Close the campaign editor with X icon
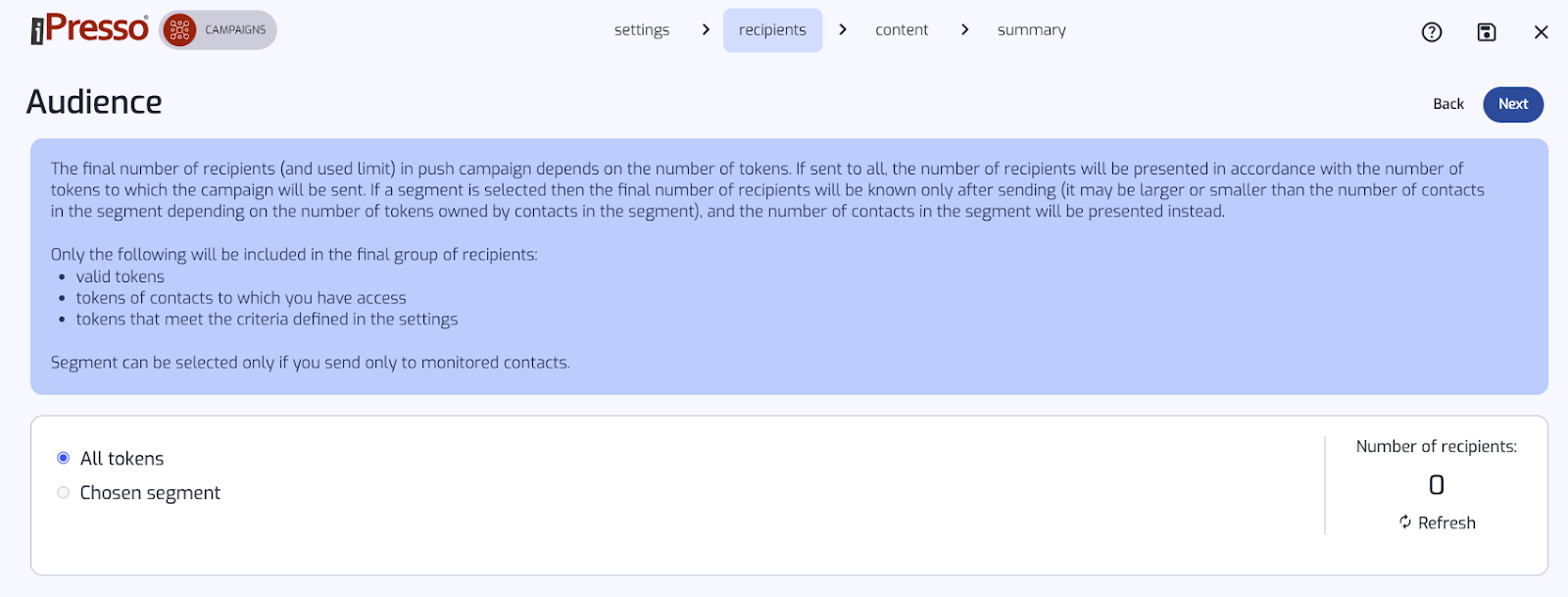This screenshot has height=597, width=1568. 1542,32
